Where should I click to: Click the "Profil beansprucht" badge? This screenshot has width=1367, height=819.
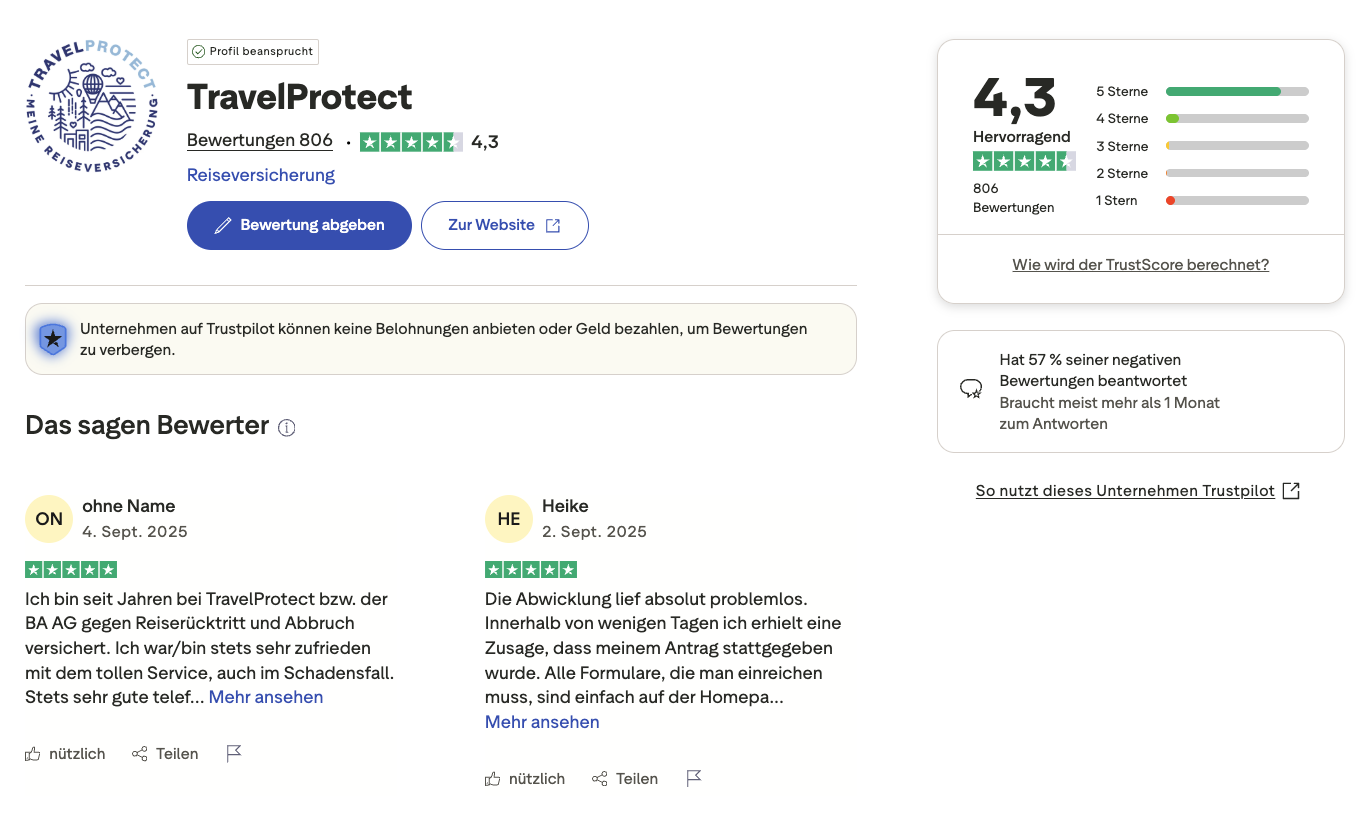click(252, 51)
